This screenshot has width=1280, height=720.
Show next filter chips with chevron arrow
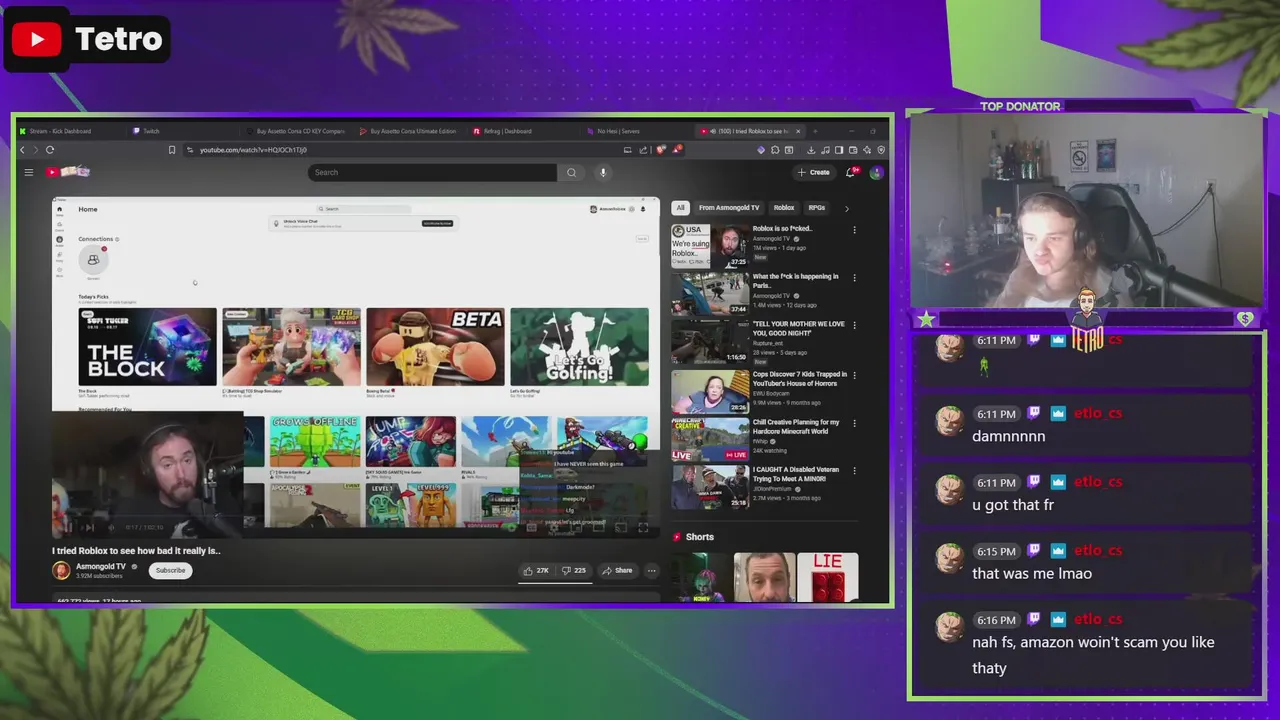(x=846, y=208)
